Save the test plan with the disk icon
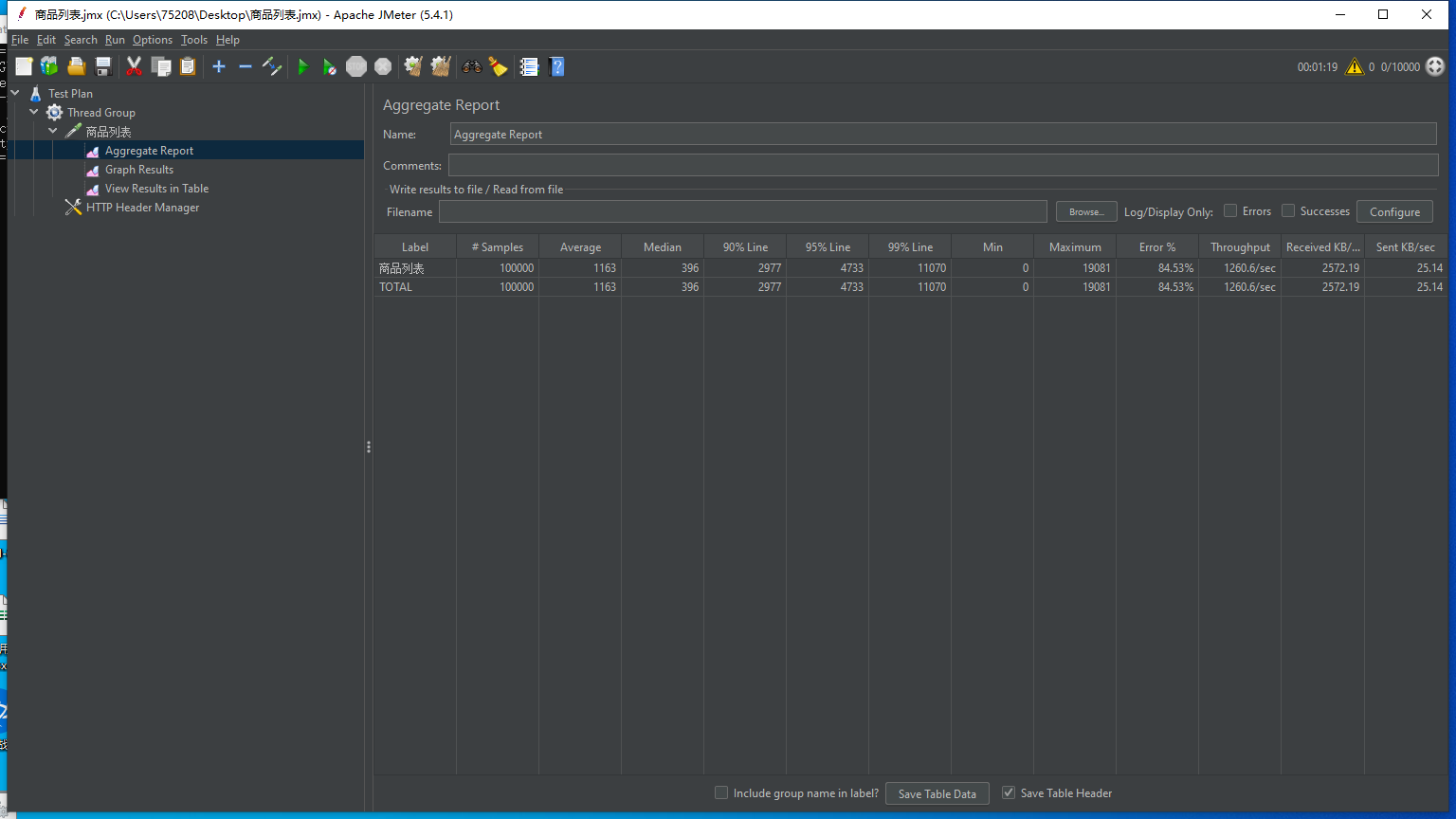The image size is (1456, 819). (103, 66)
